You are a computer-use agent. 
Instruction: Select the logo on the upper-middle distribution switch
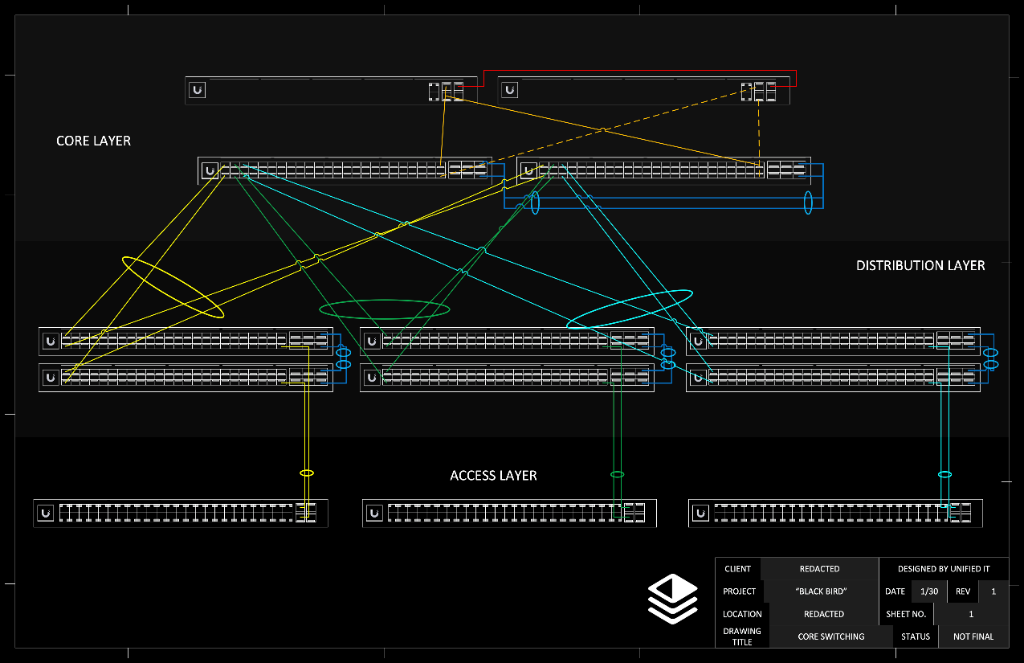click(x=372, y=341)
